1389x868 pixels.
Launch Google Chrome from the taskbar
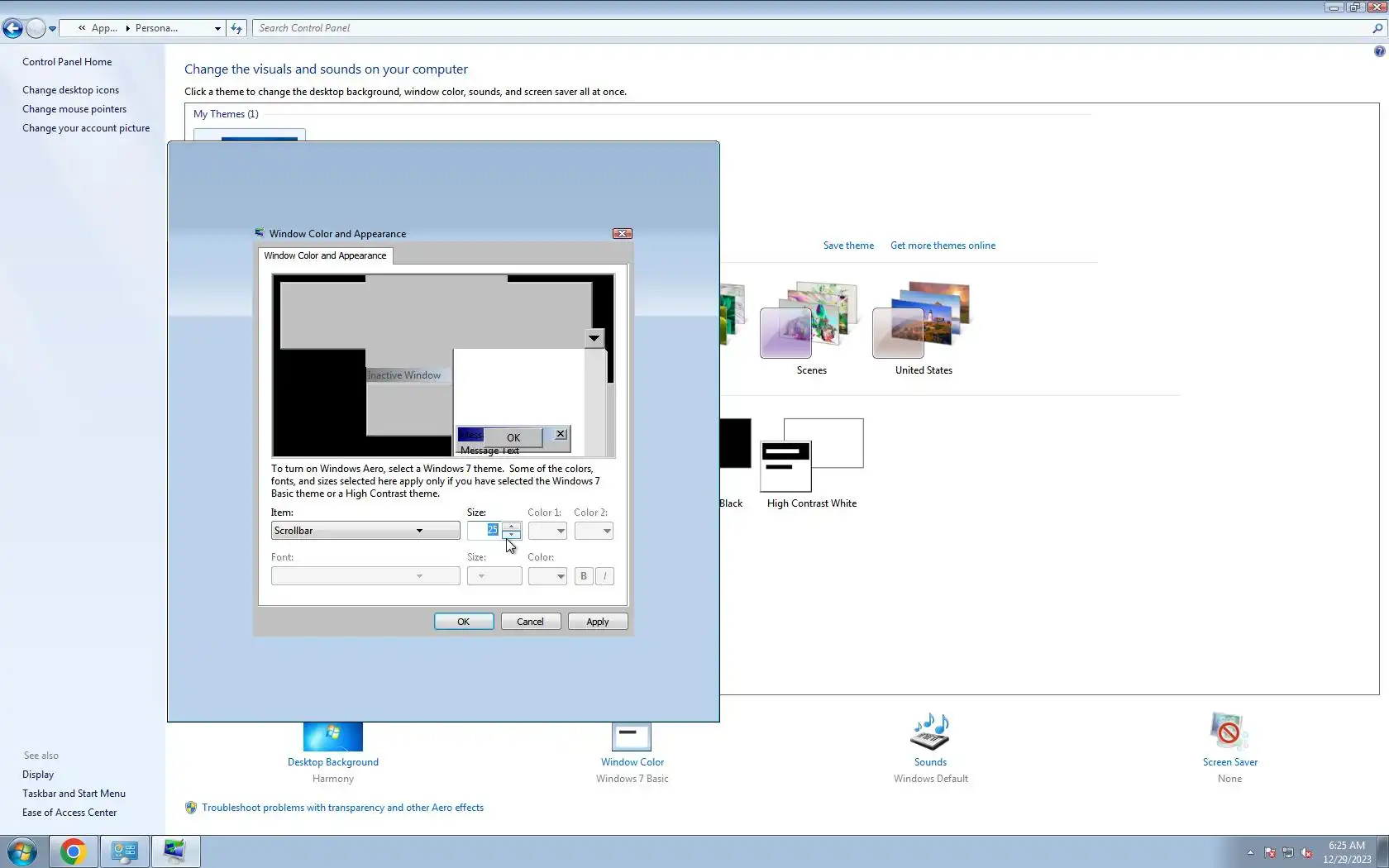click(73, 851)
